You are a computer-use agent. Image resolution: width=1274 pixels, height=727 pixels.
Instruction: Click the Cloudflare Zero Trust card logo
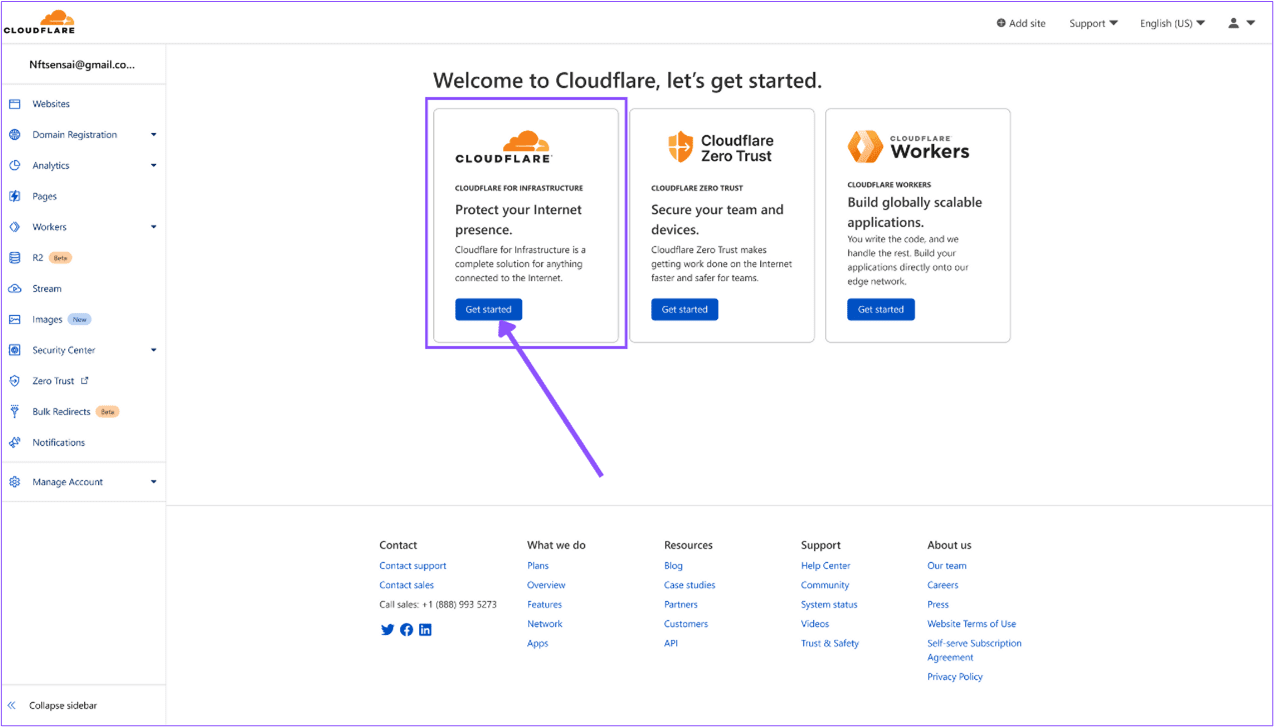pyautogui.click(x=720, y=148)
